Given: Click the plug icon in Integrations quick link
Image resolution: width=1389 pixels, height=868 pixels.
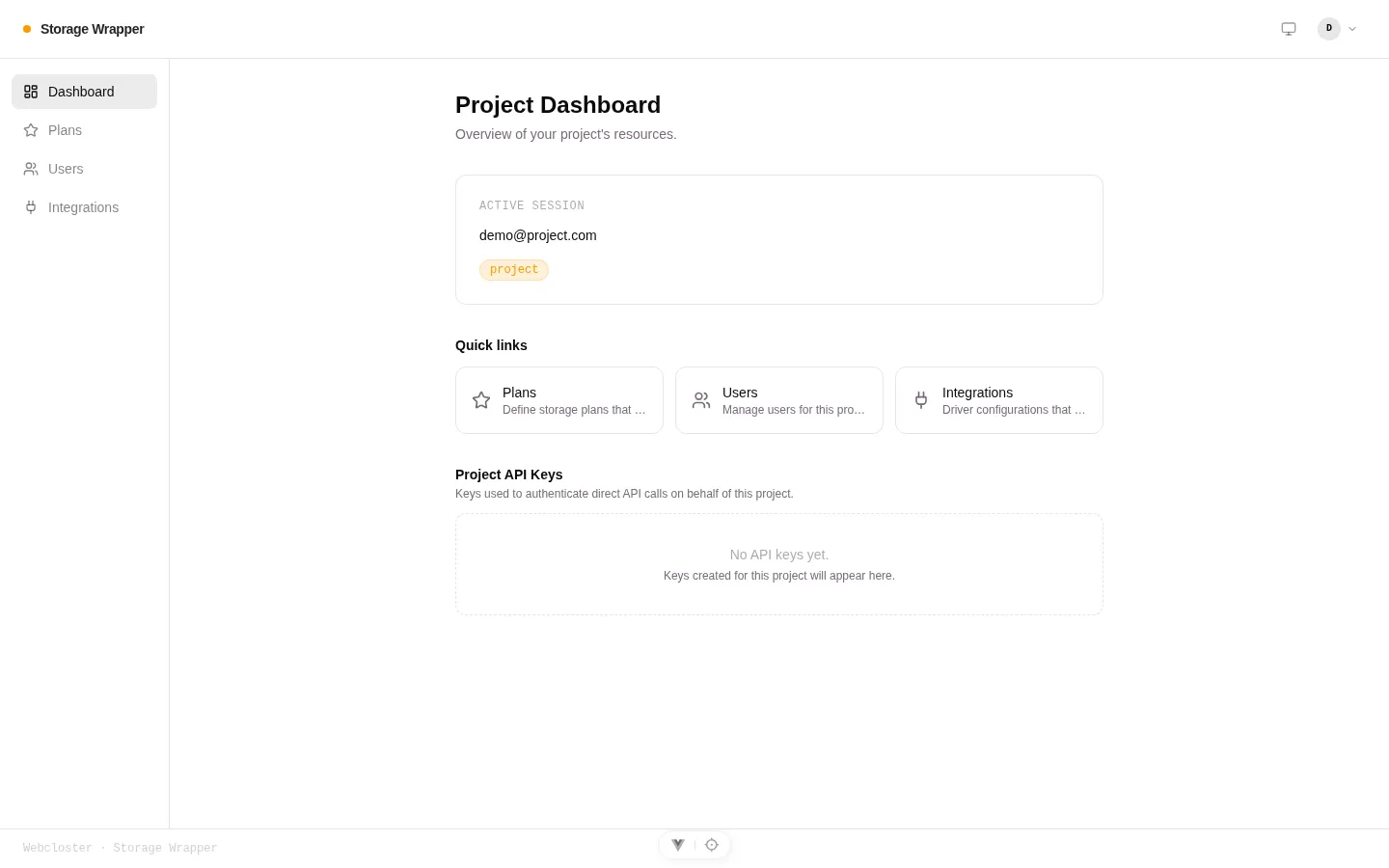Looking at the screenshot, I should pyautogui.click(x=921, y=400).
